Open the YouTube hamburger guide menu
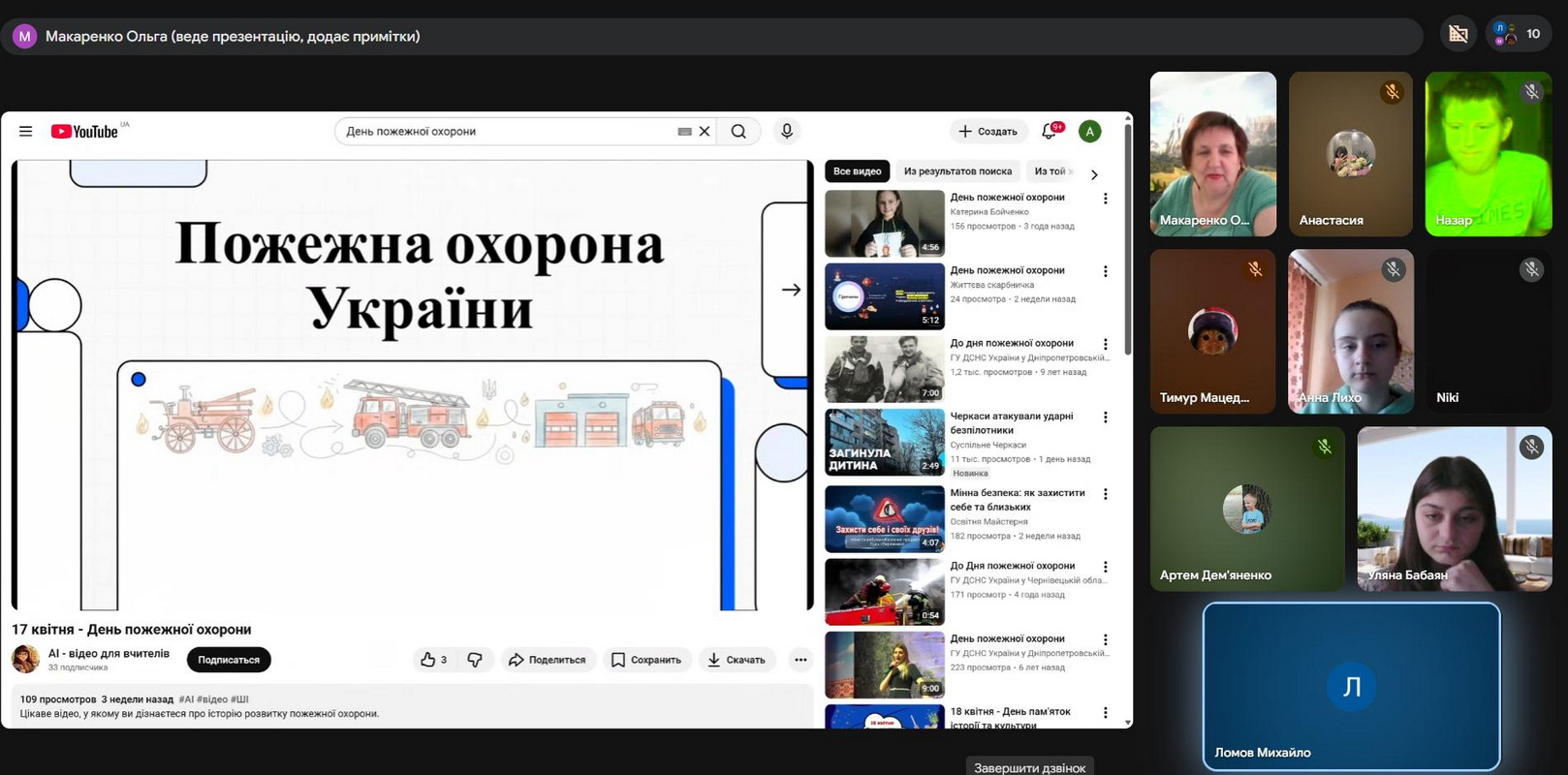 (26, 132)
